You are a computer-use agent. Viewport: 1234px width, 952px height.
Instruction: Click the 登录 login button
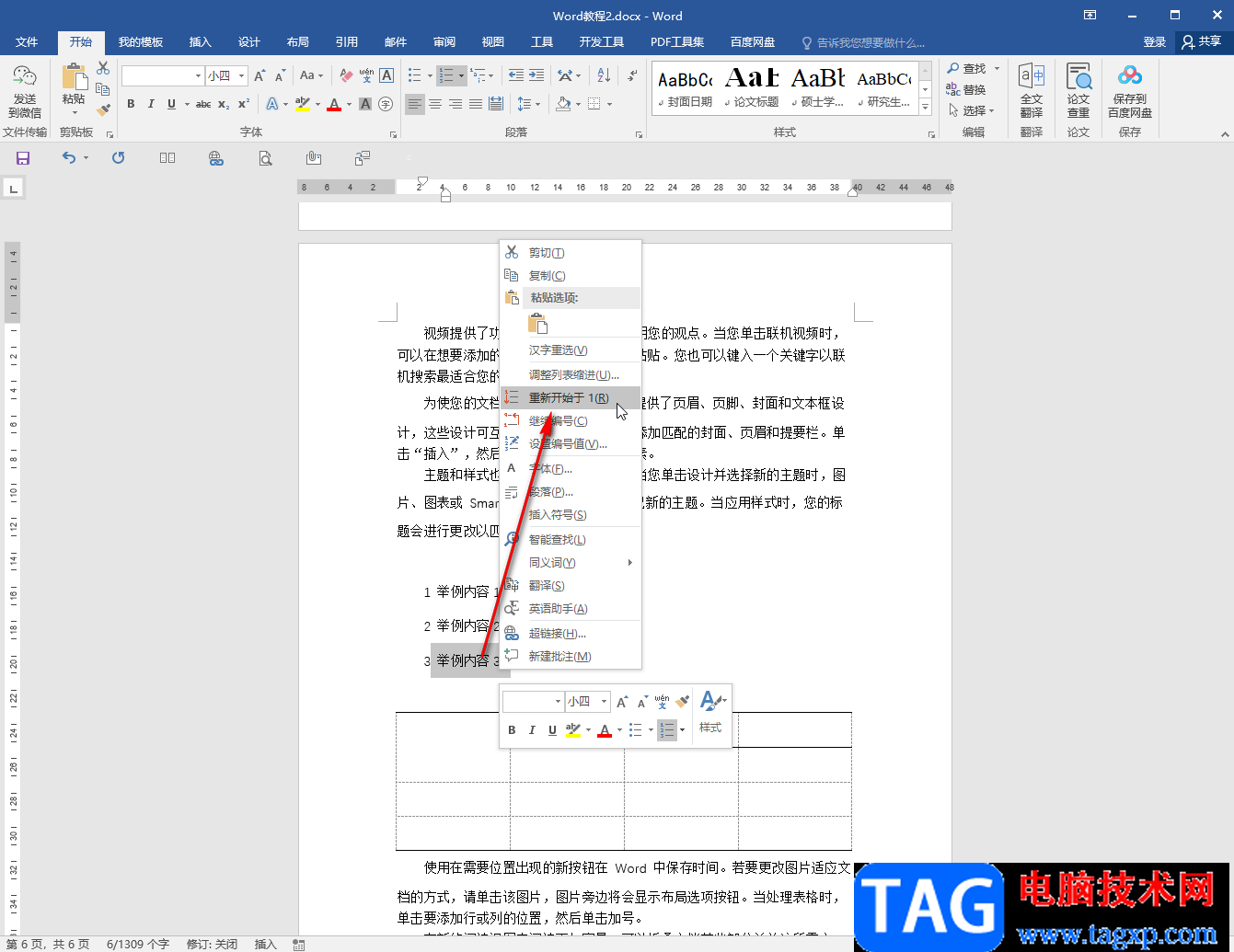(x=1155, y=42)
